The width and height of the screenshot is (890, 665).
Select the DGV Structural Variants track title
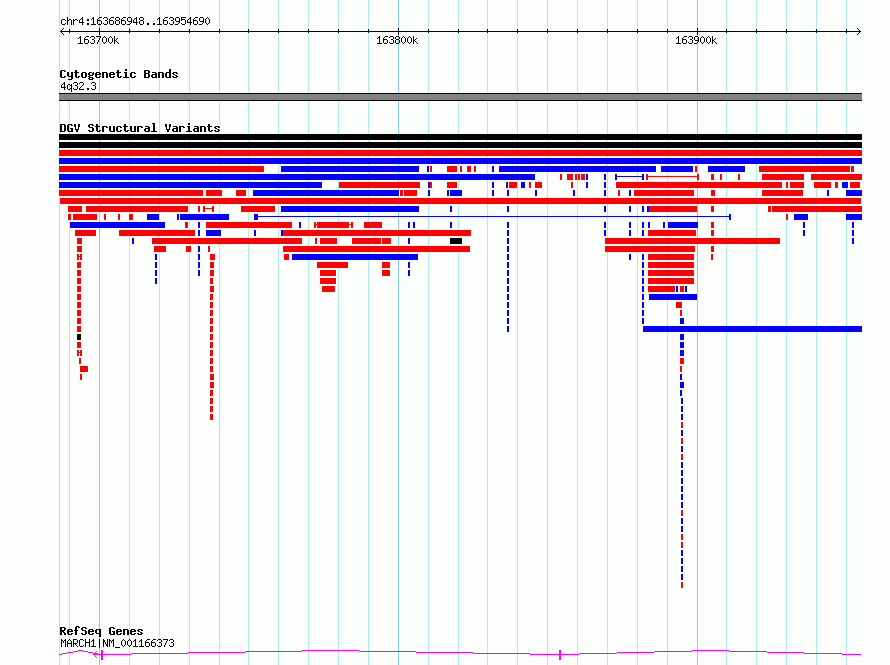click(140, 128)
